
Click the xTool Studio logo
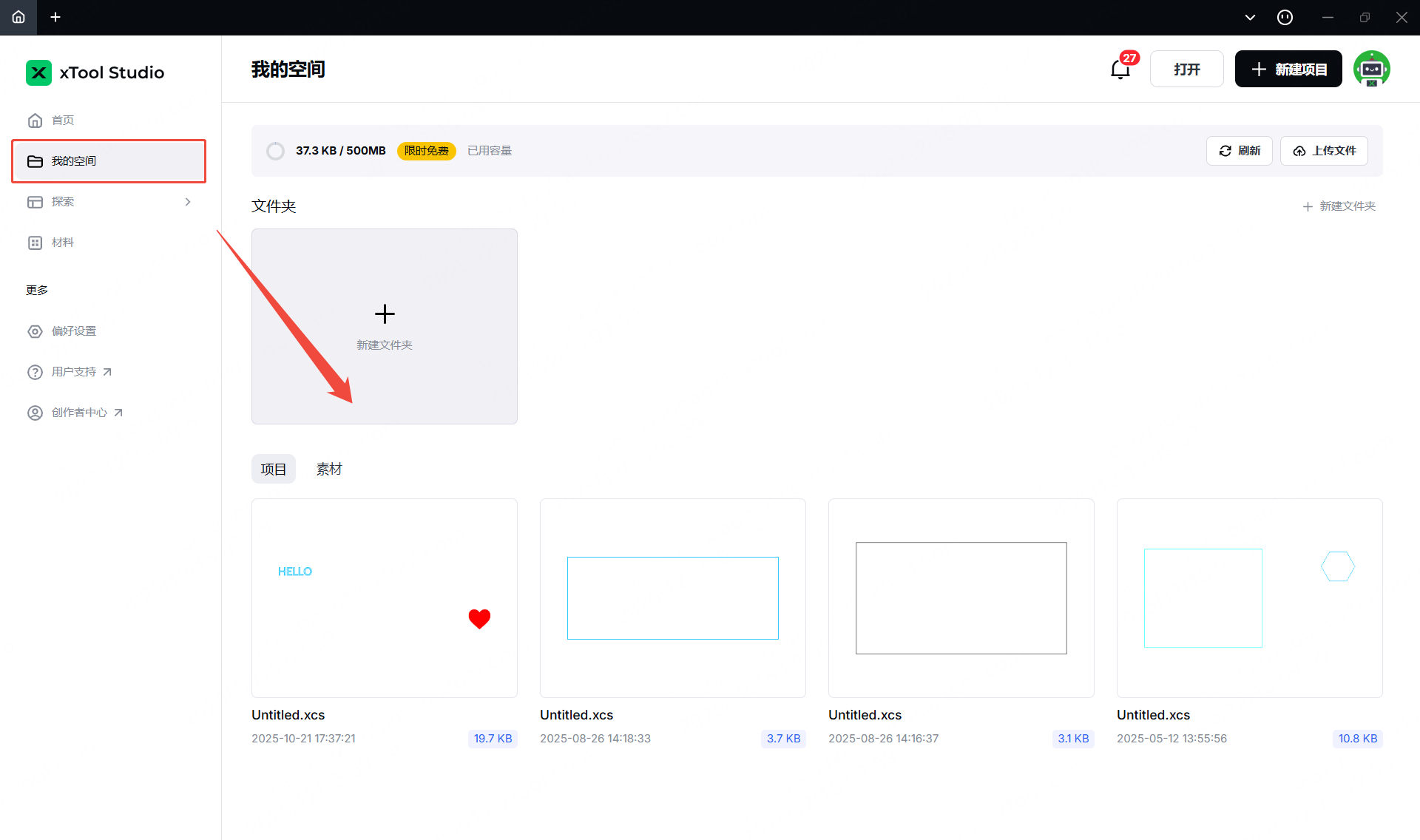pyautogui.click(x=38, y=72)
